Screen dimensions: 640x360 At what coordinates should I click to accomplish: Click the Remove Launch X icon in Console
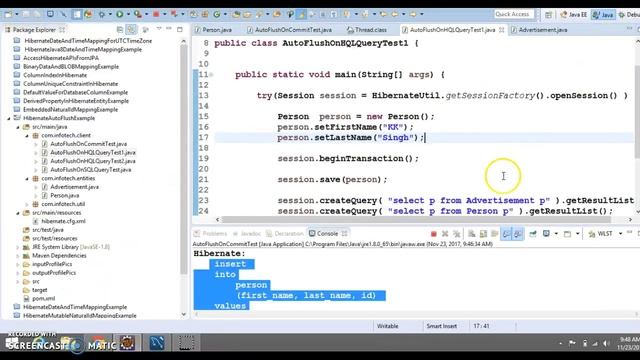(x=445, y=234)
